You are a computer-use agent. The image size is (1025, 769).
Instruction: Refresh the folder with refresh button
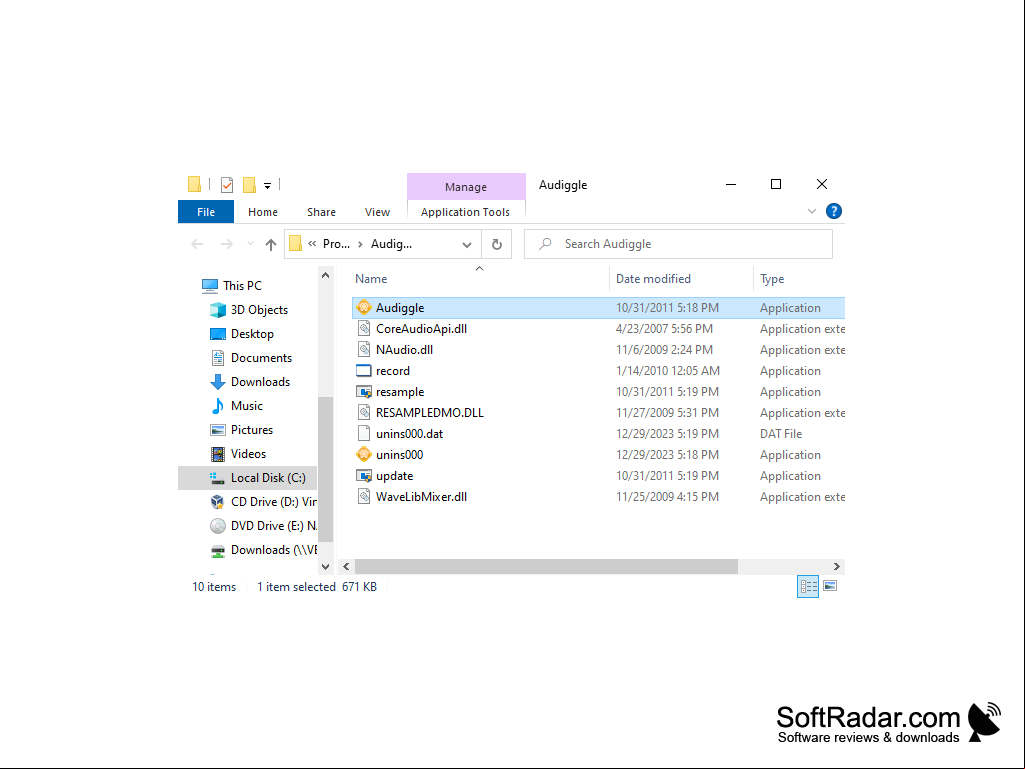pyautogui.click(x=497, y=244)
